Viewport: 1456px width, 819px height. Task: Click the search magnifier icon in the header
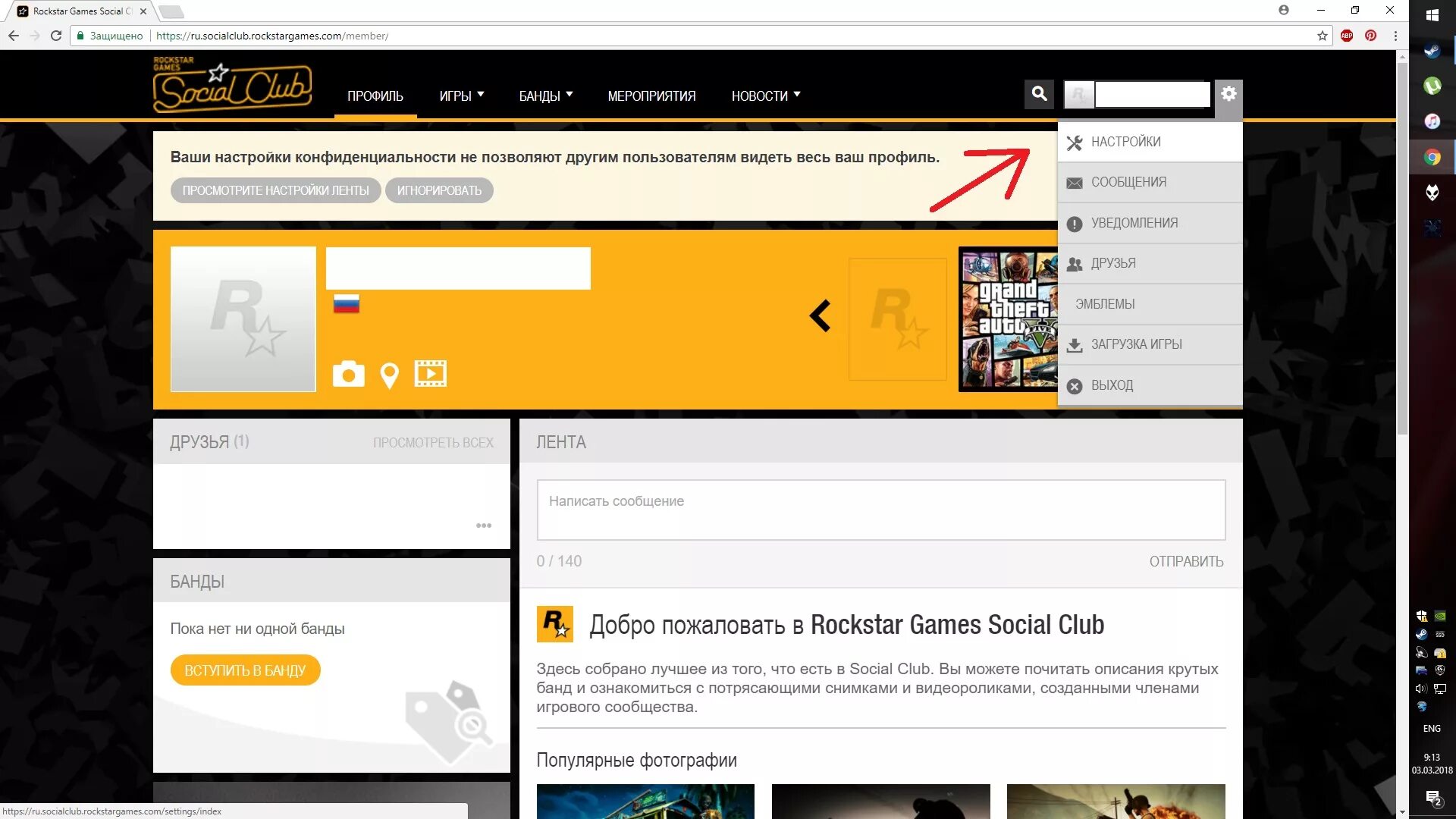click(1039, 94)
